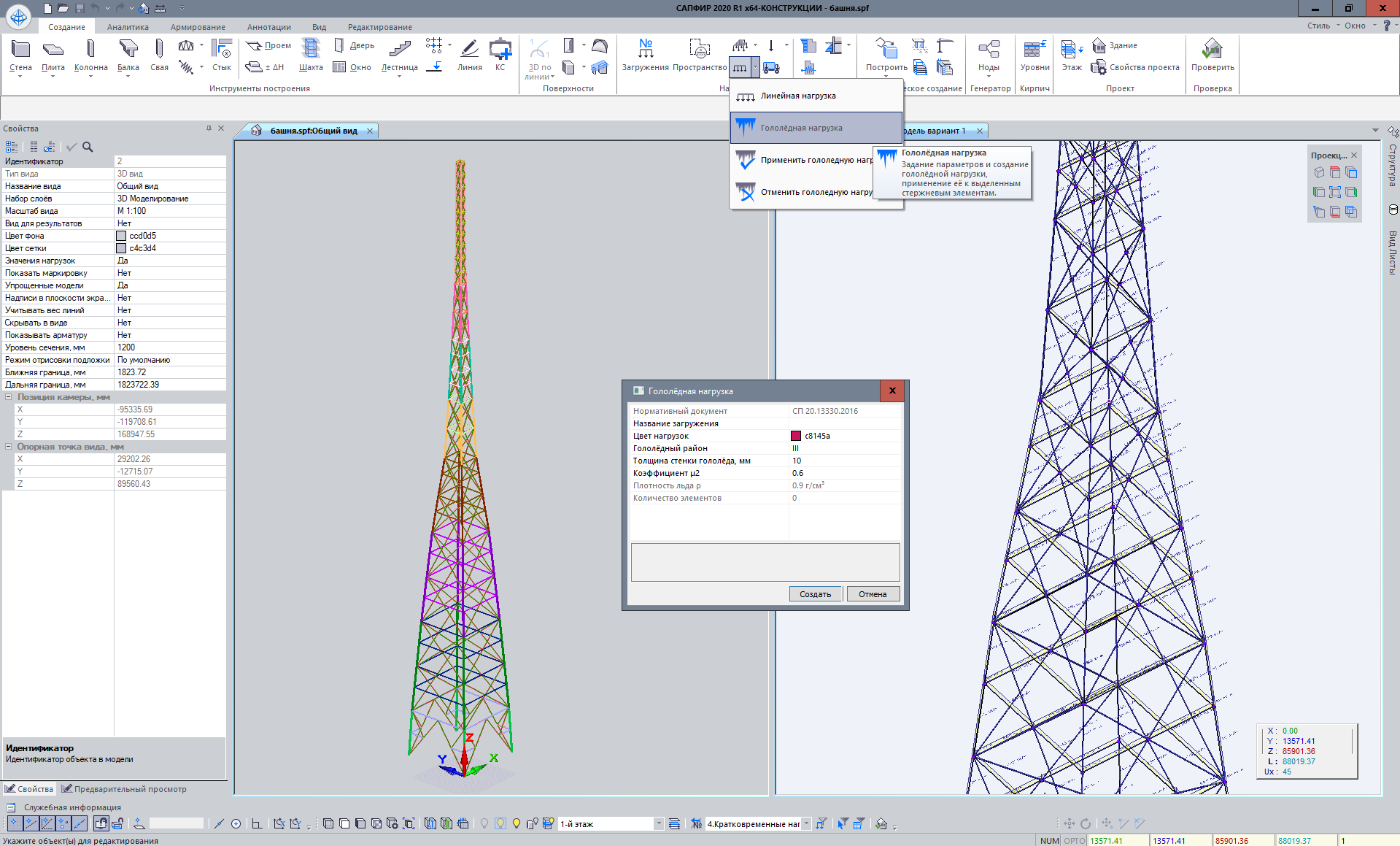Select the Стена wall tool
The width and height of the screenshot is (1400, 846).
coord(20,55)
